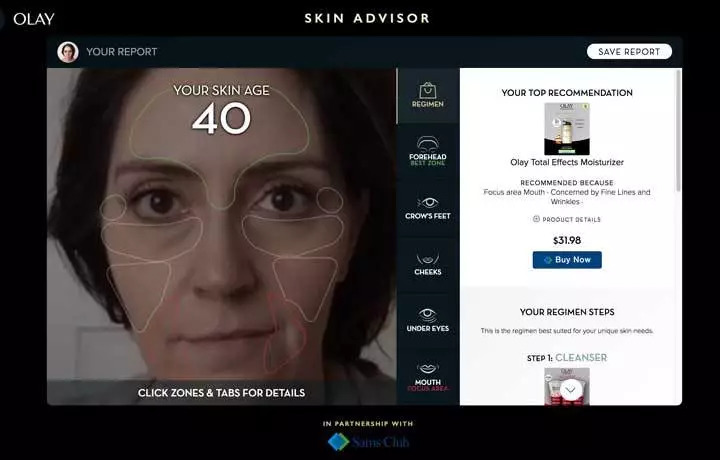This screenshot has width=720, height=460.
Task: Click the Buy Now button
Action: [567, 260]
